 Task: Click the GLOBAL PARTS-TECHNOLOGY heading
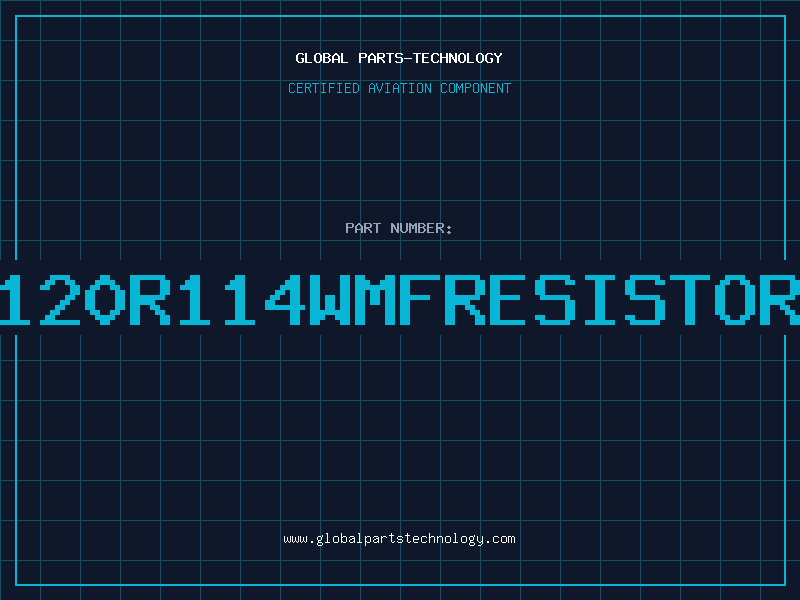point(399,58)
